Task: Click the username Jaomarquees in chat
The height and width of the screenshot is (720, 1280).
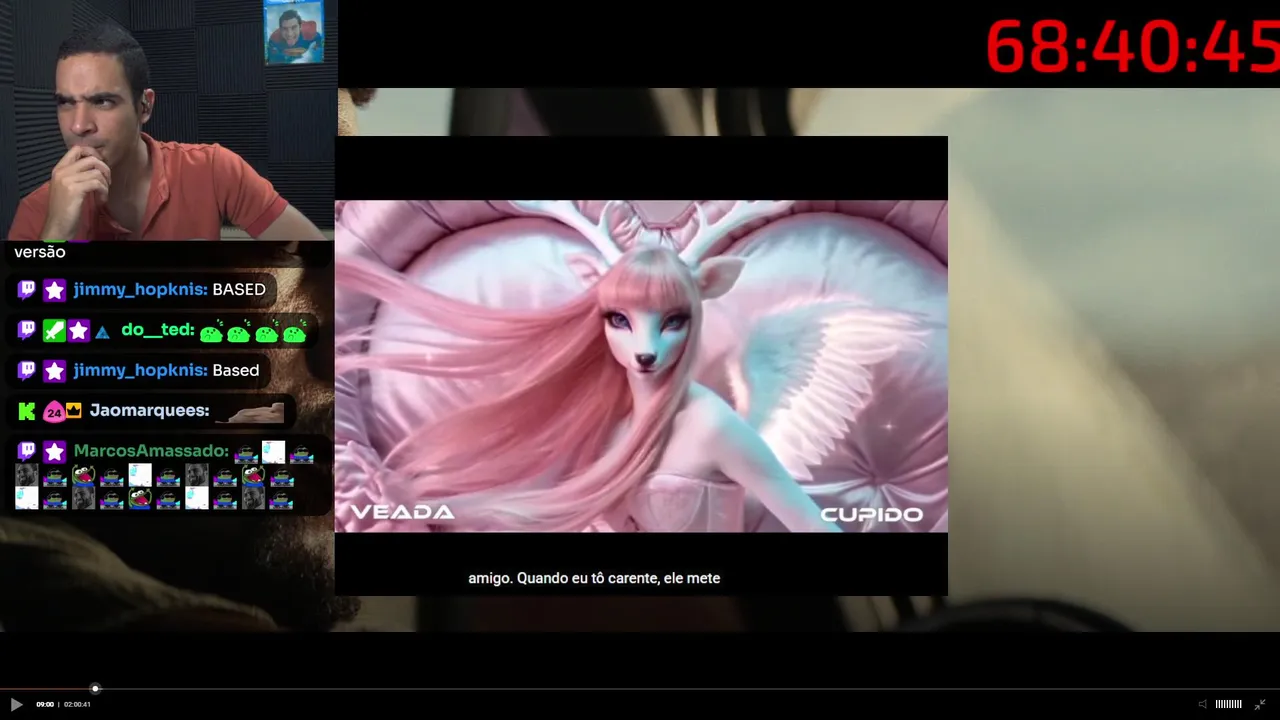Action: 149,410
